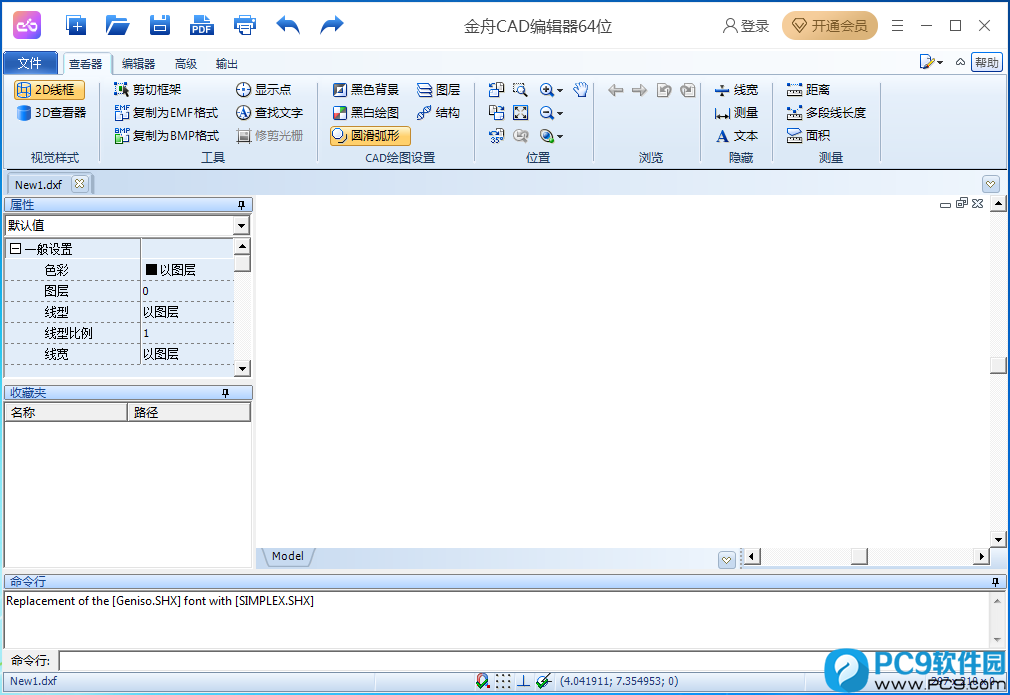This screenshot has width=1010, height=695.
Task: Open the hamburger main menu
Action: (897, 26)
